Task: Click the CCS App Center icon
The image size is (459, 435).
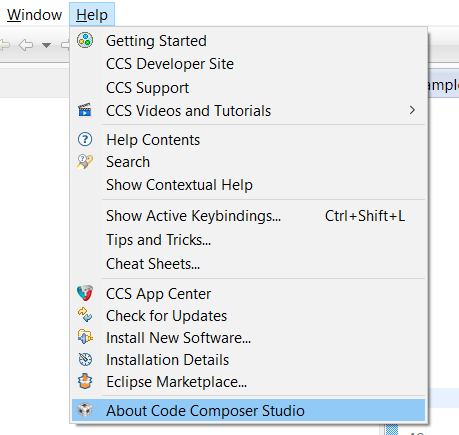Action: click(85, 293)
